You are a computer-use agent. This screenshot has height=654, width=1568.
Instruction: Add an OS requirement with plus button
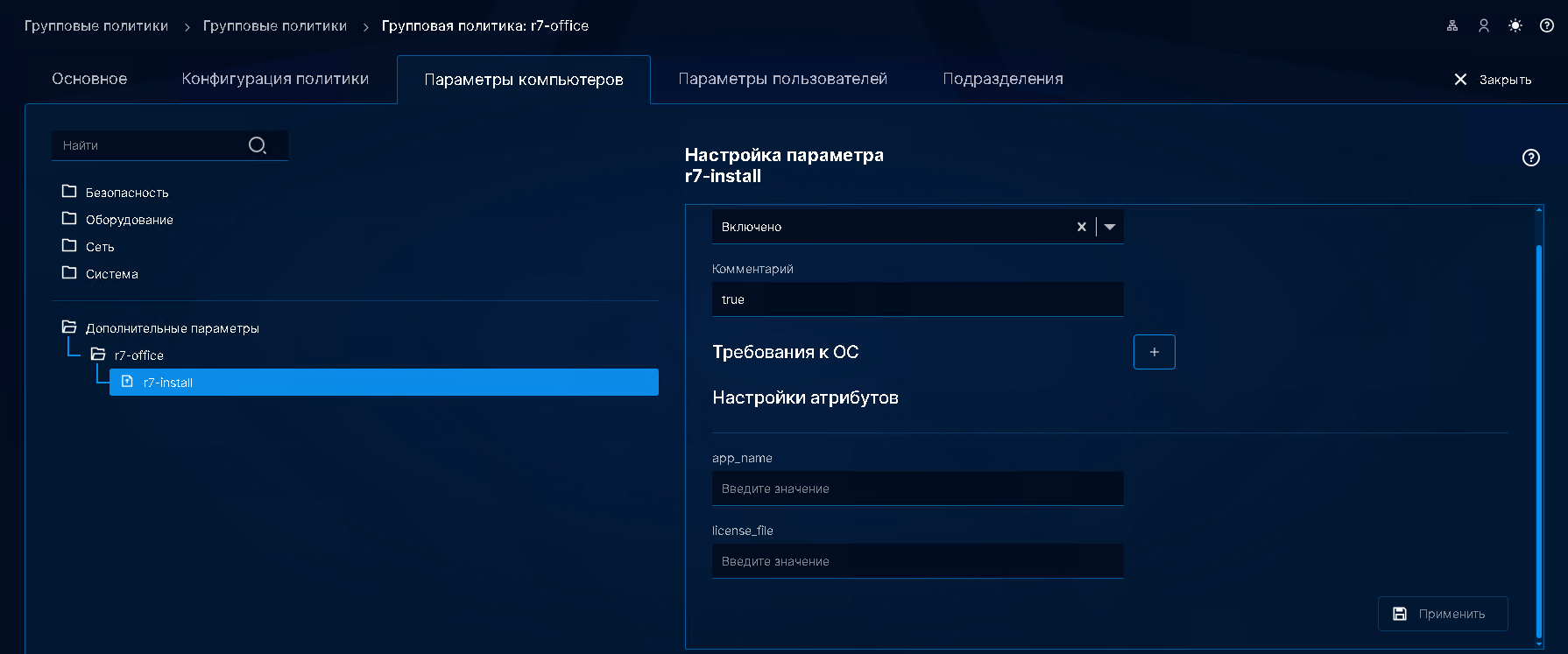pos(1155,352)
